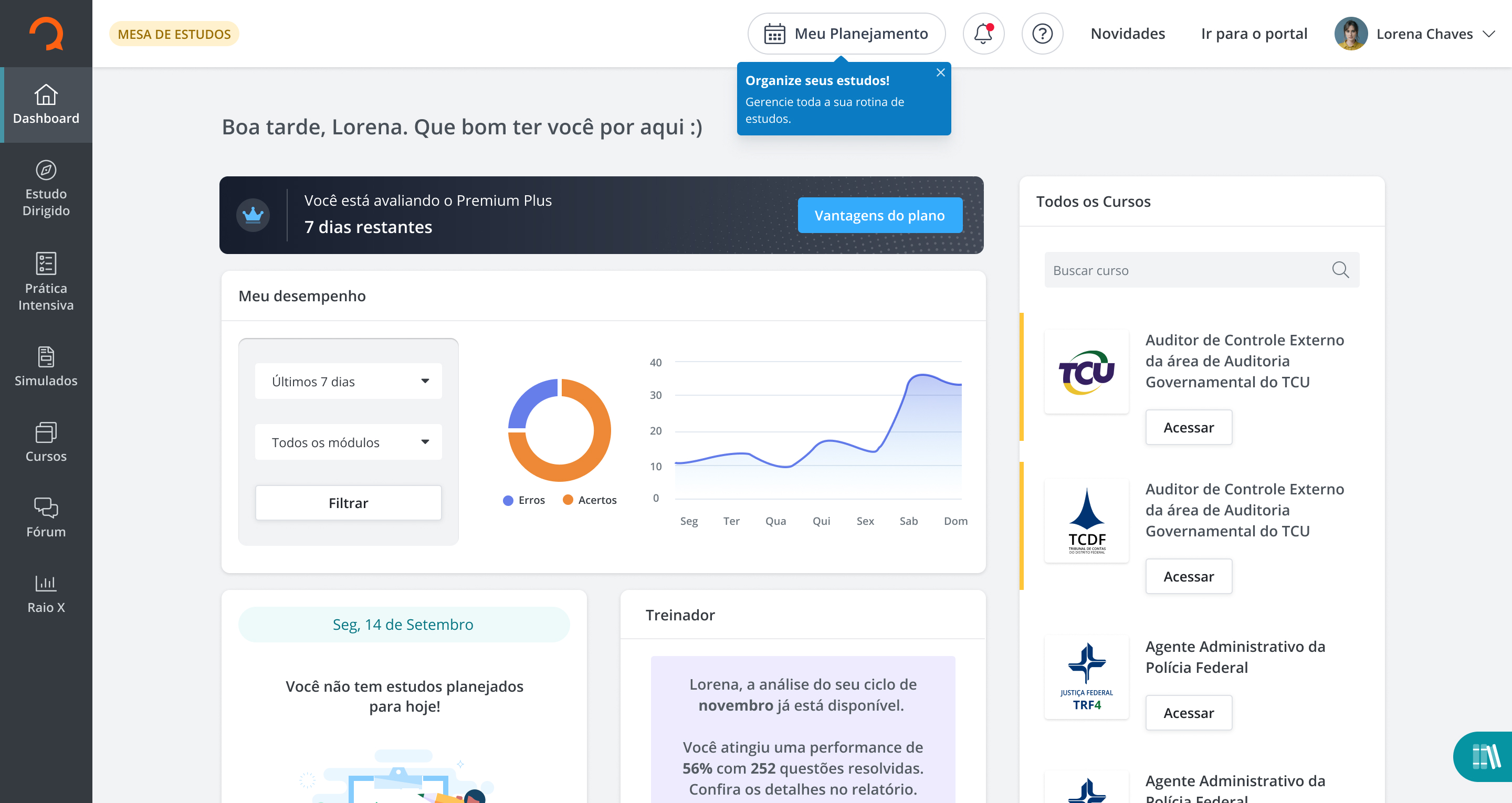This screenshot has width=1512, height=803.
Task: Go to Prática Intensiva in the sidebar
Action: [46, 281]
